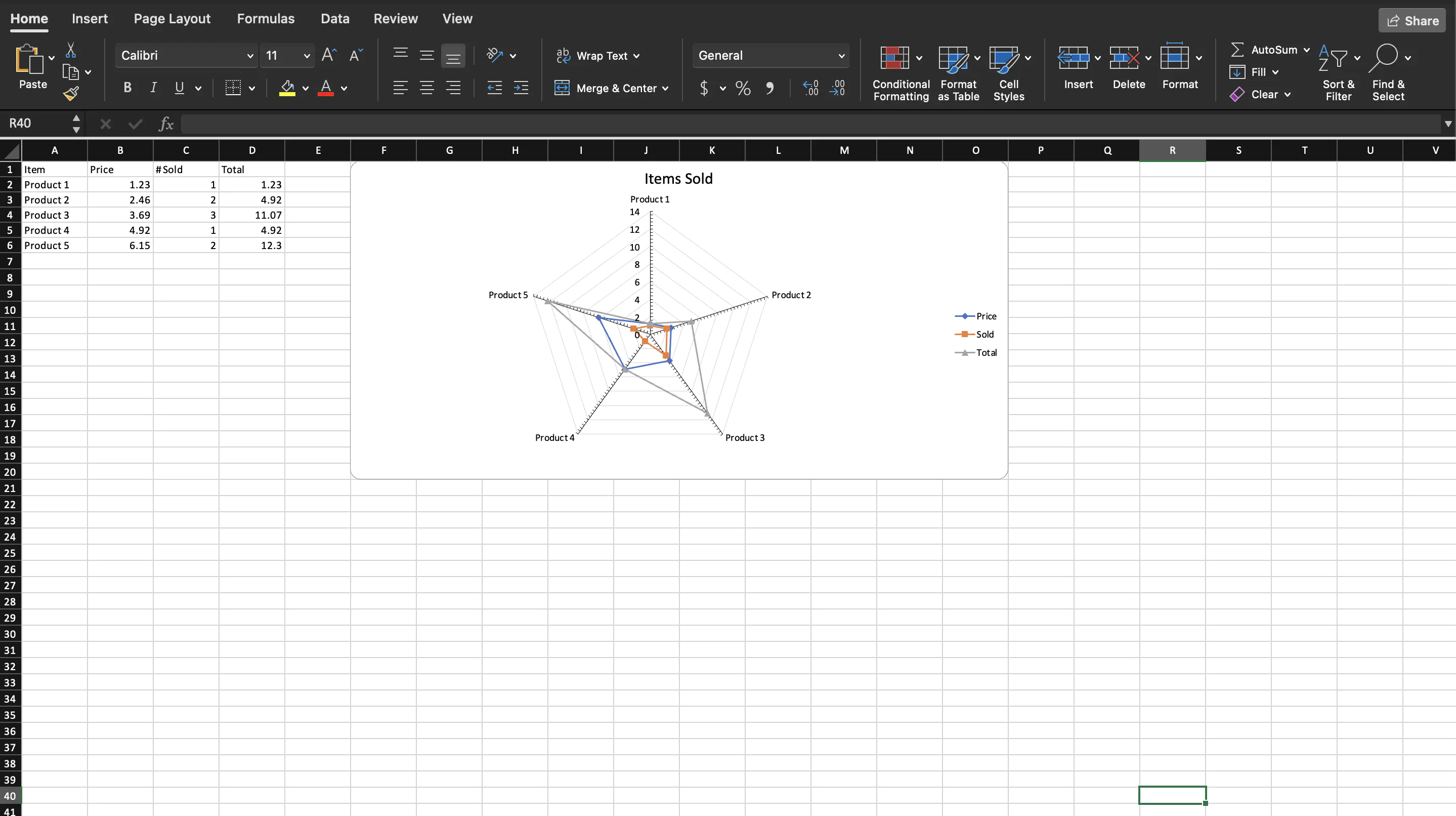Click the Cut scissors icon
Image resolution: width=1456 pixels, height=816 pixels.
click(71, 50)
